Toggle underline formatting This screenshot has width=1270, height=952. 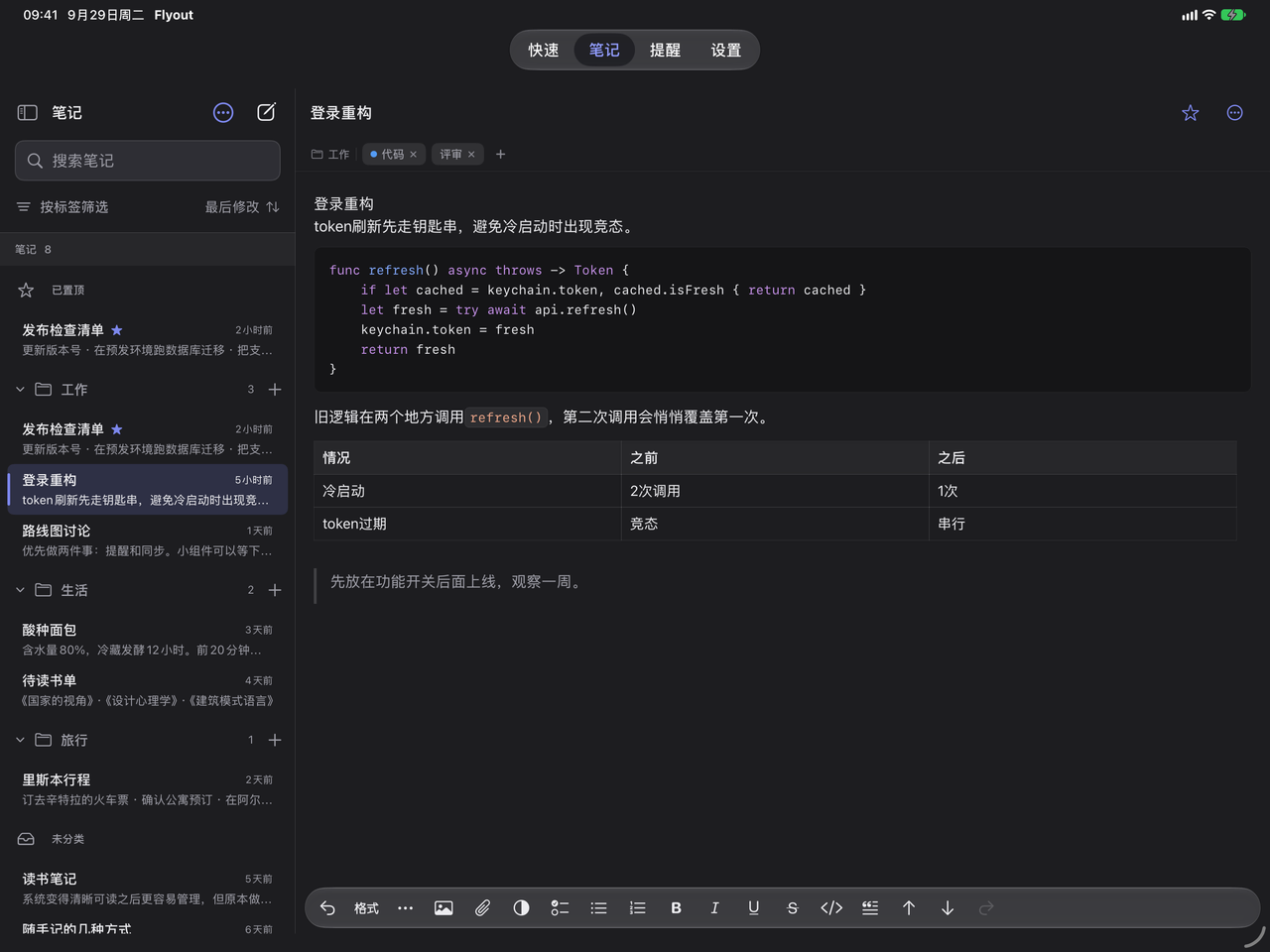753,908
